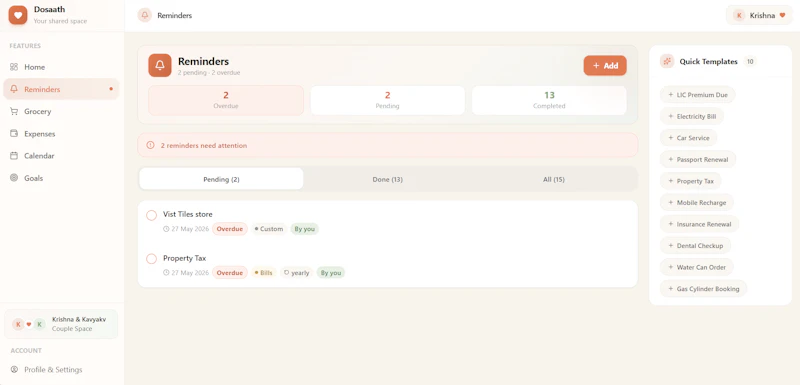Click By you tag on Property Tax reminder
The image size is (800, 385).
coord(331,273)
